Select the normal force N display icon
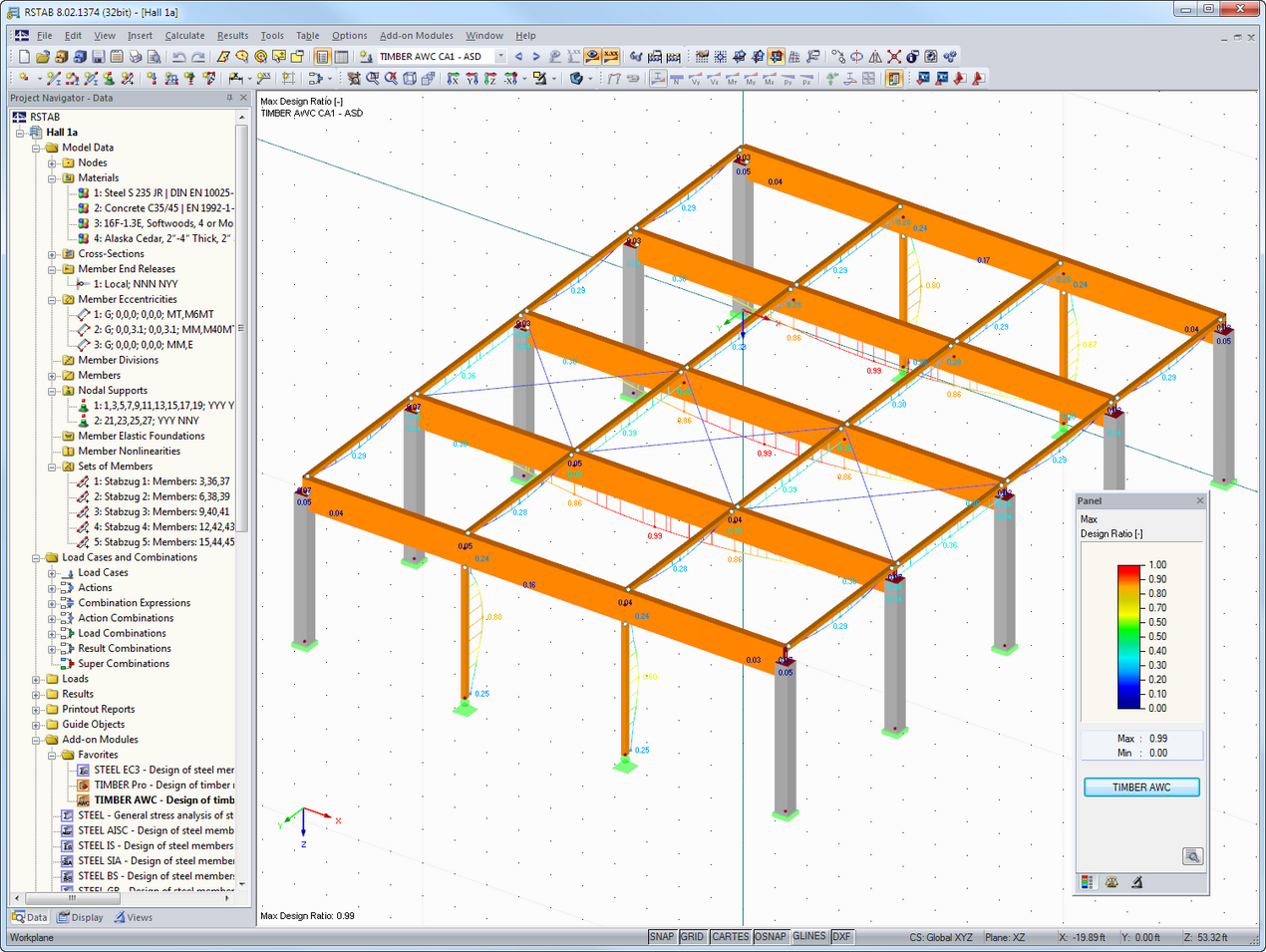Screen dimensions: 1266x952 pos(676,79)
